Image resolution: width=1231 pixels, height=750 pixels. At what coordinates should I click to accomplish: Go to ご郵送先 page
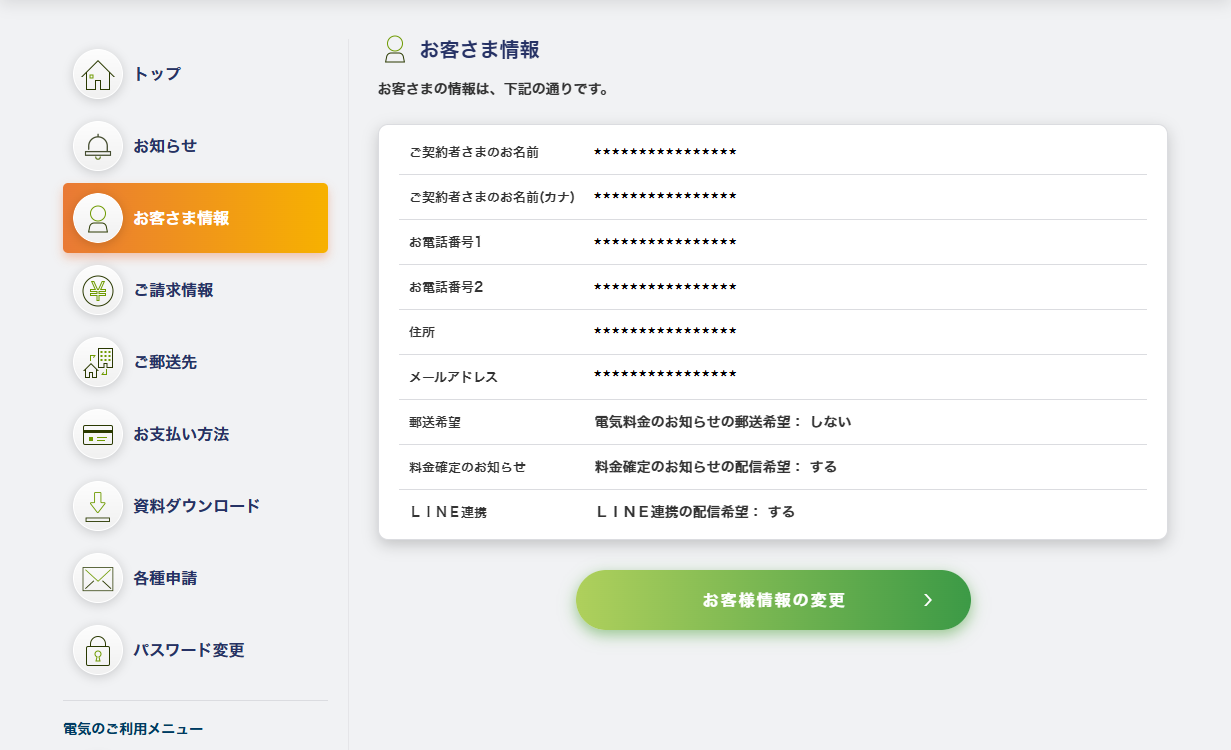(x=165, y=362)
